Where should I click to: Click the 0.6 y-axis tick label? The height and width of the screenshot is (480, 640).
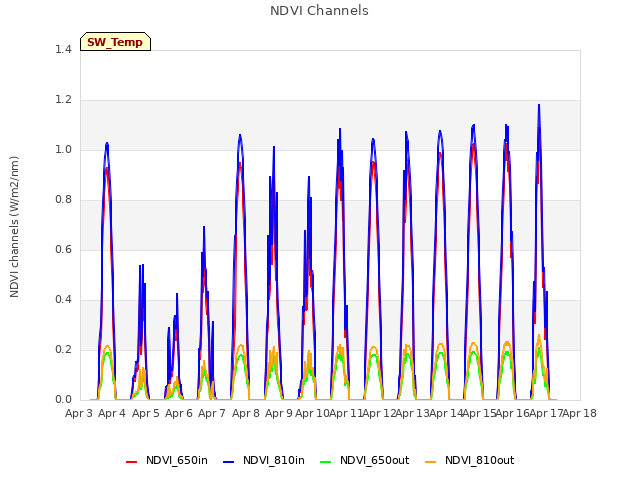63,249
